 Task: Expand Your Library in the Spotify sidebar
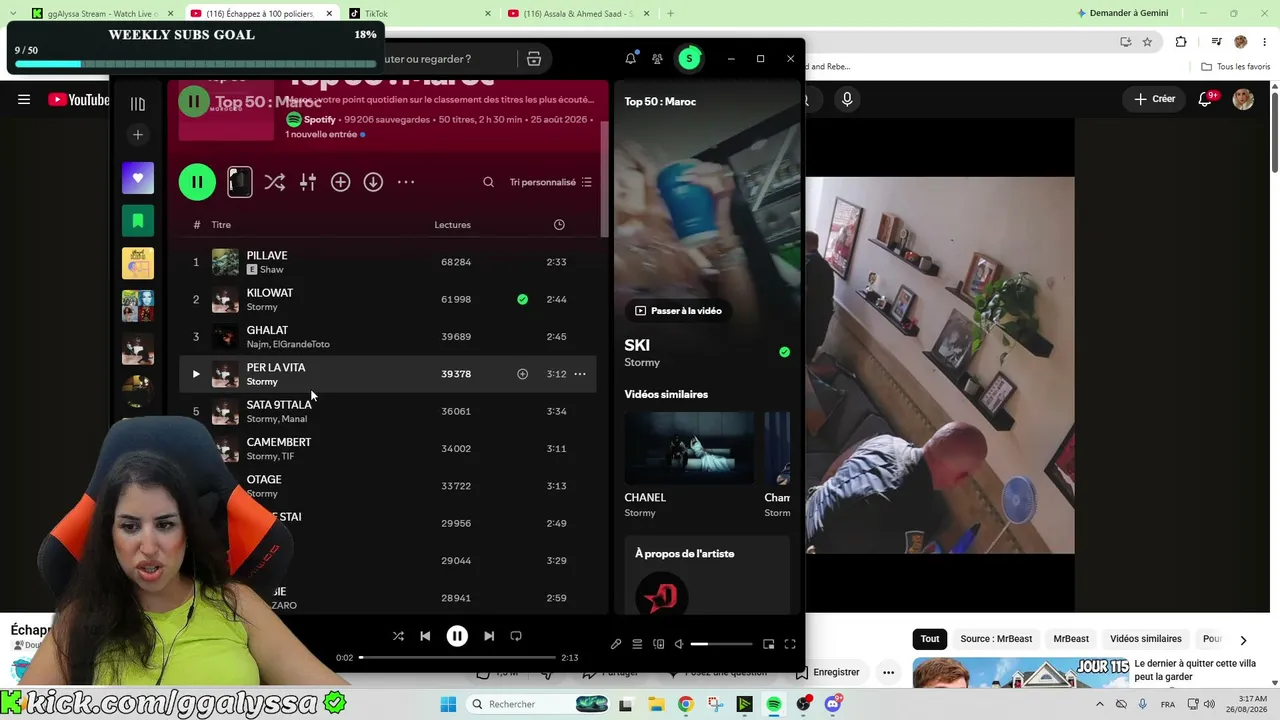point(138,104)
